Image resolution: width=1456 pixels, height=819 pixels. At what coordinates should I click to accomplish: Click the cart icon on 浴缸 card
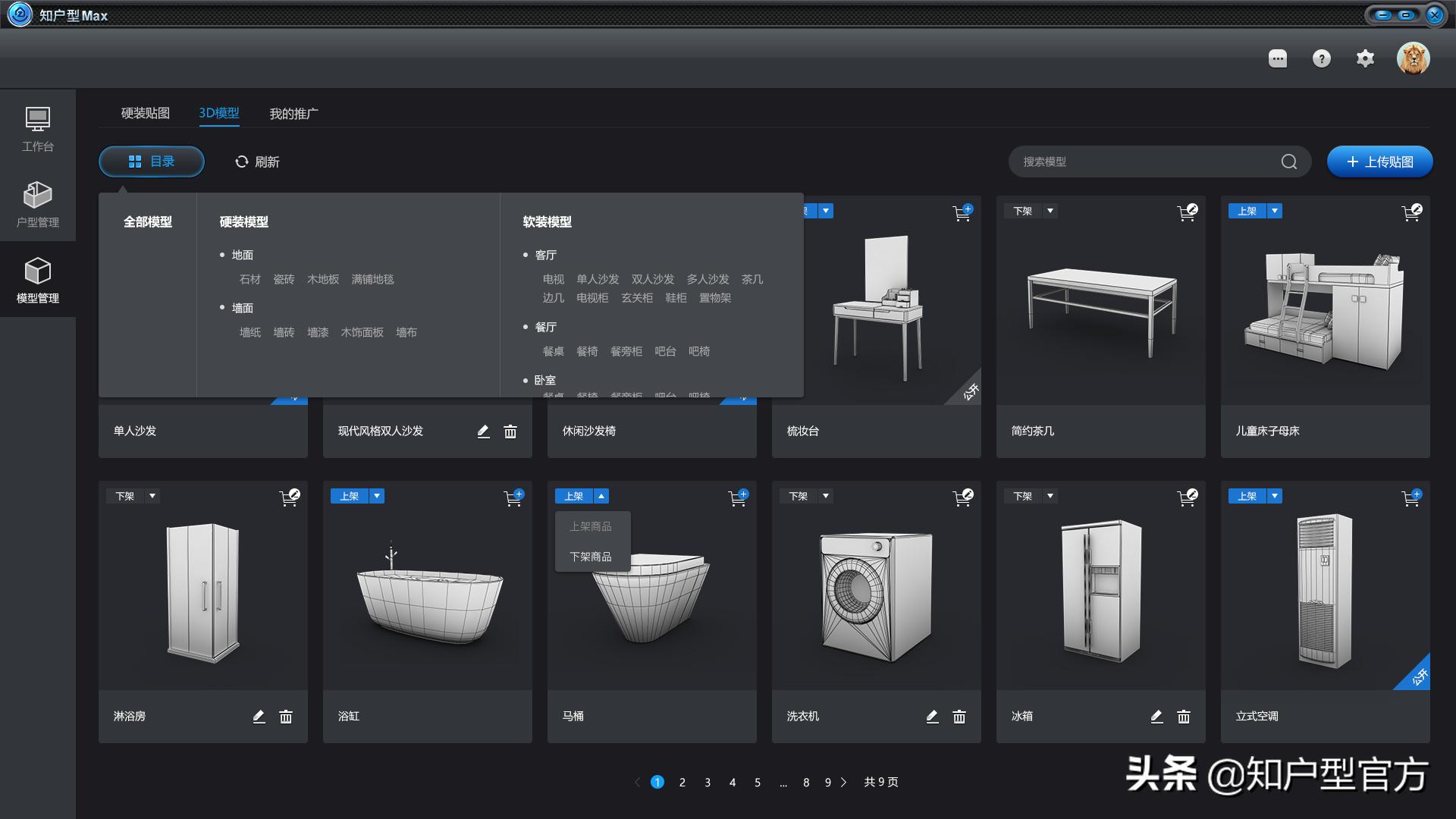tap(513, 497)
